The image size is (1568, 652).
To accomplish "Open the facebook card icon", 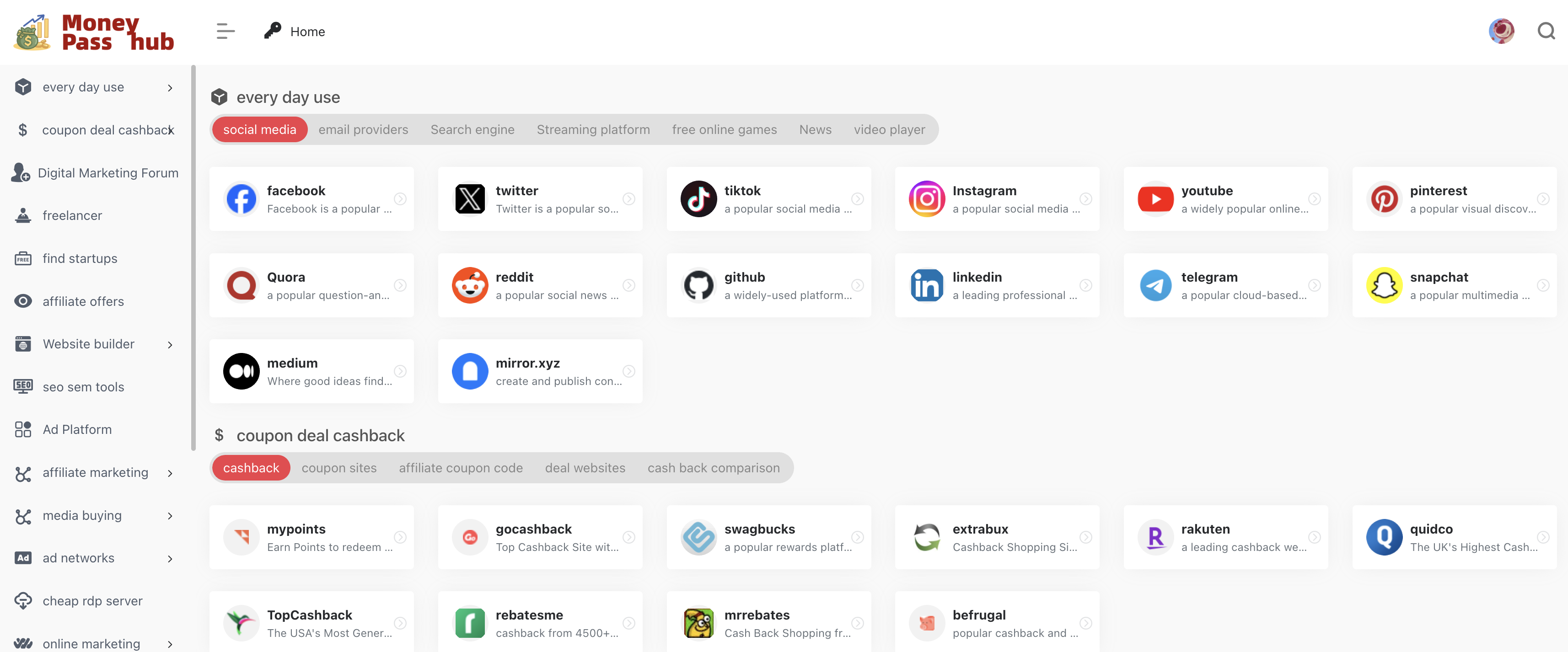I will point(242,199).
